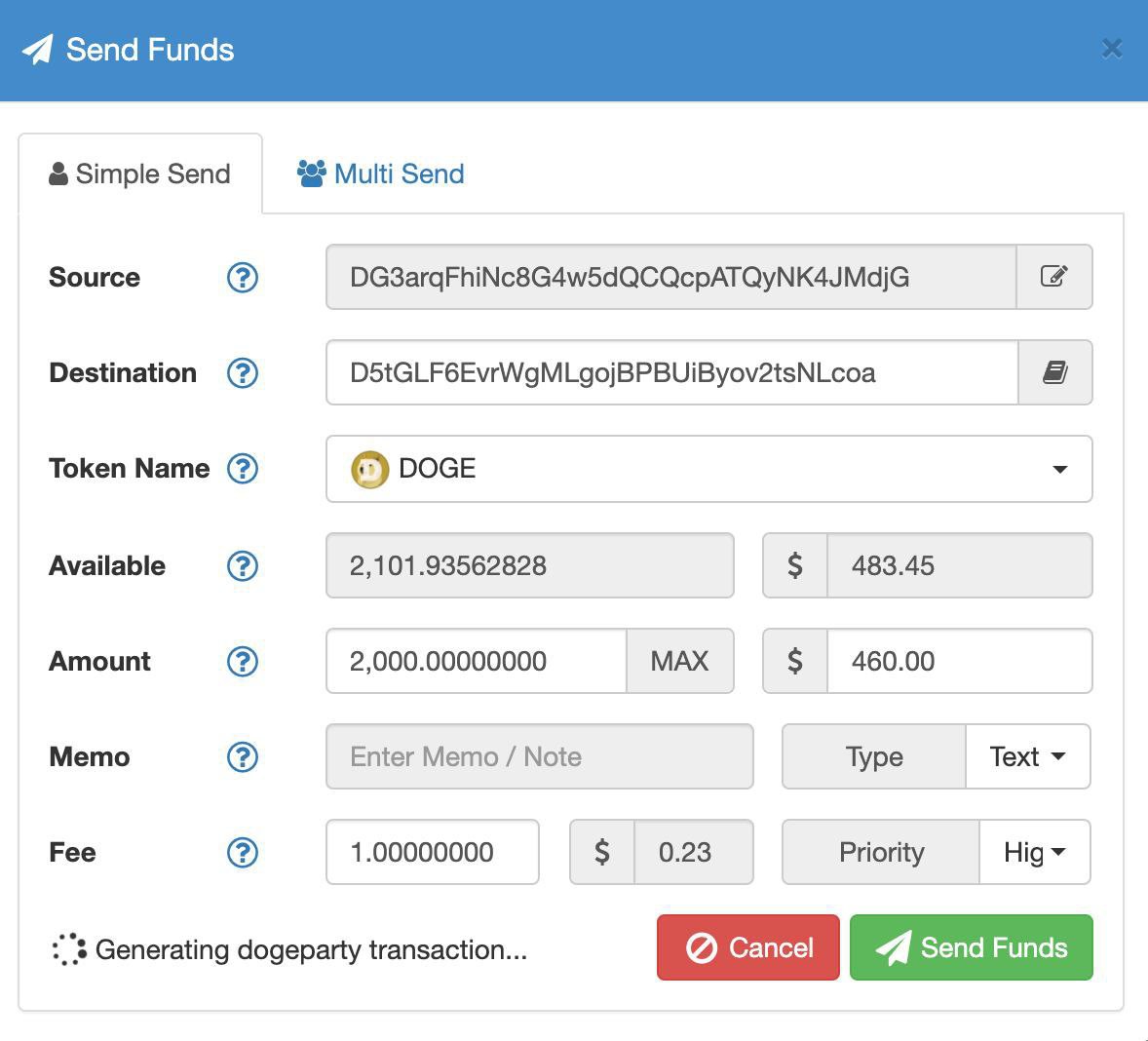This screenshot has width=1148, height=1041.
Task: Click the edit source address icon
Action: tap(1054, 277)
